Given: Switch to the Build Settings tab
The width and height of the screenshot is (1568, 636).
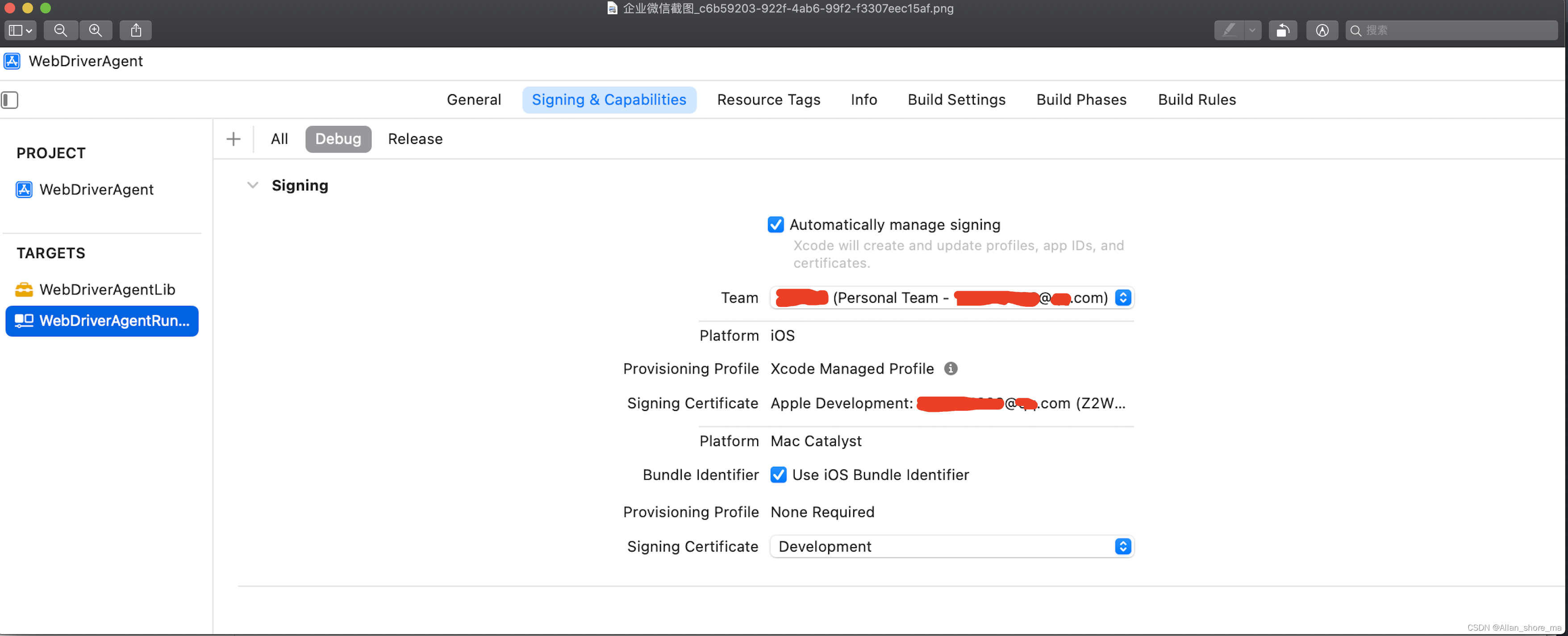Looking at the screenshot, I should click(956, 99).
